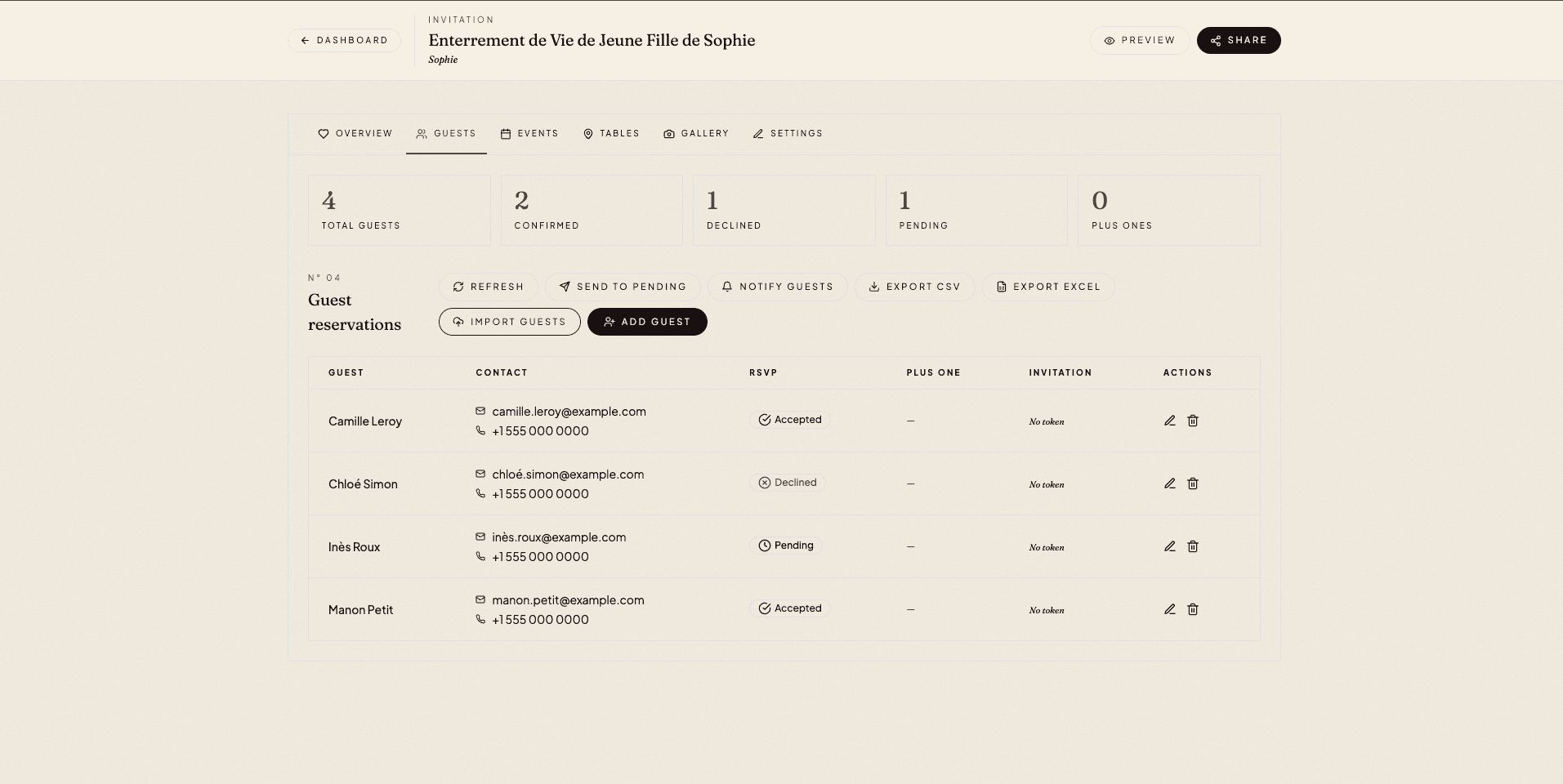Click Declined badge for Chloé Simon
This screenshot has height=784, width=1563.
[x=788, y=483]
